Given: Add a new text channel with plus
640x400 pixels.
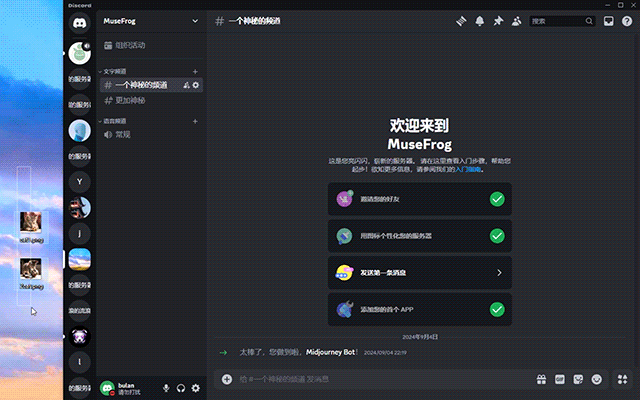Looking at the screenshot, I should tap(195, 71).
